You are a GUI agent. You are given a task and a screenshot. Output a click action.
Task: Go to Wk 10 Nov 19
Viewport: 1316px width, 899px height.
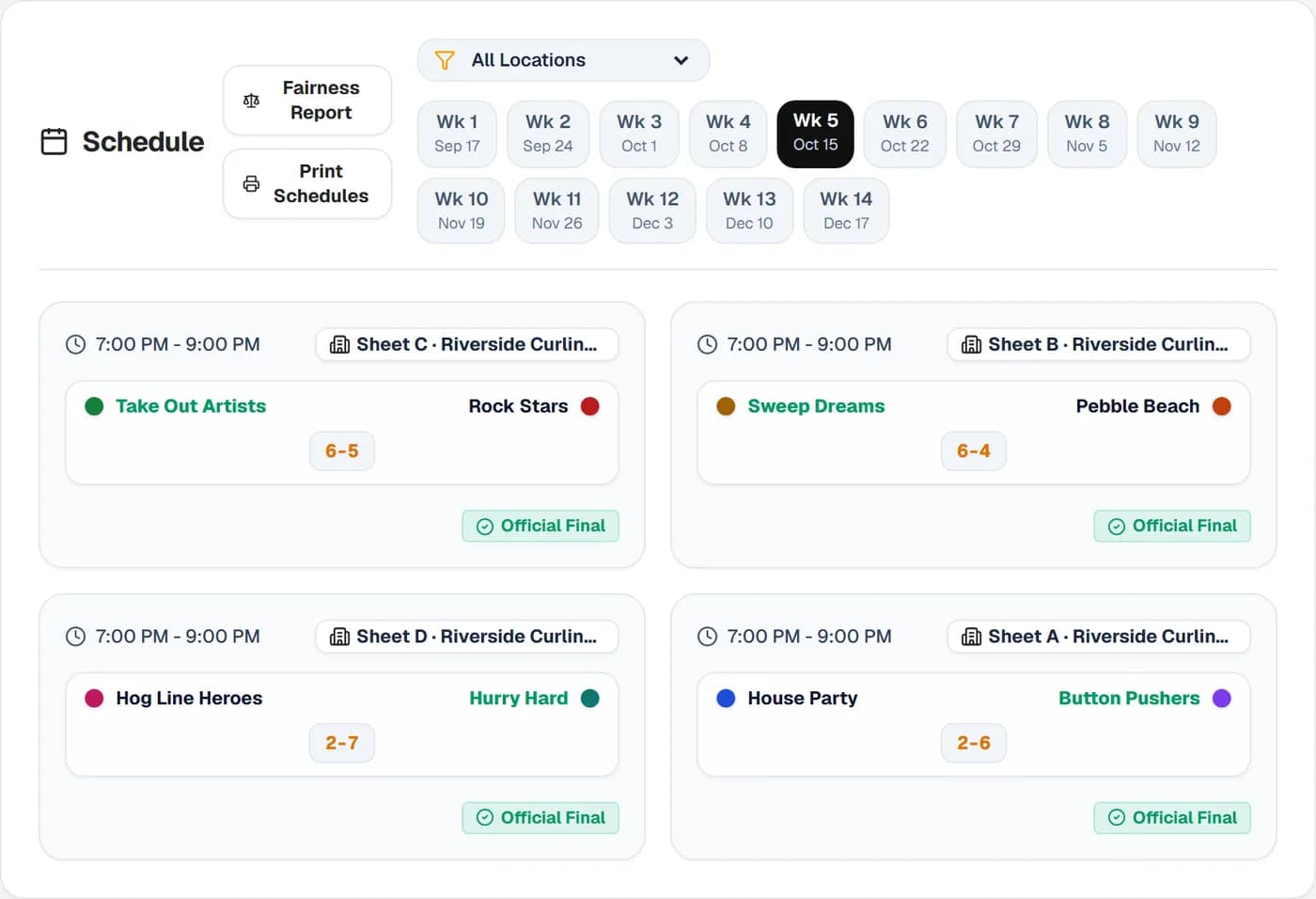pos(462,211)
